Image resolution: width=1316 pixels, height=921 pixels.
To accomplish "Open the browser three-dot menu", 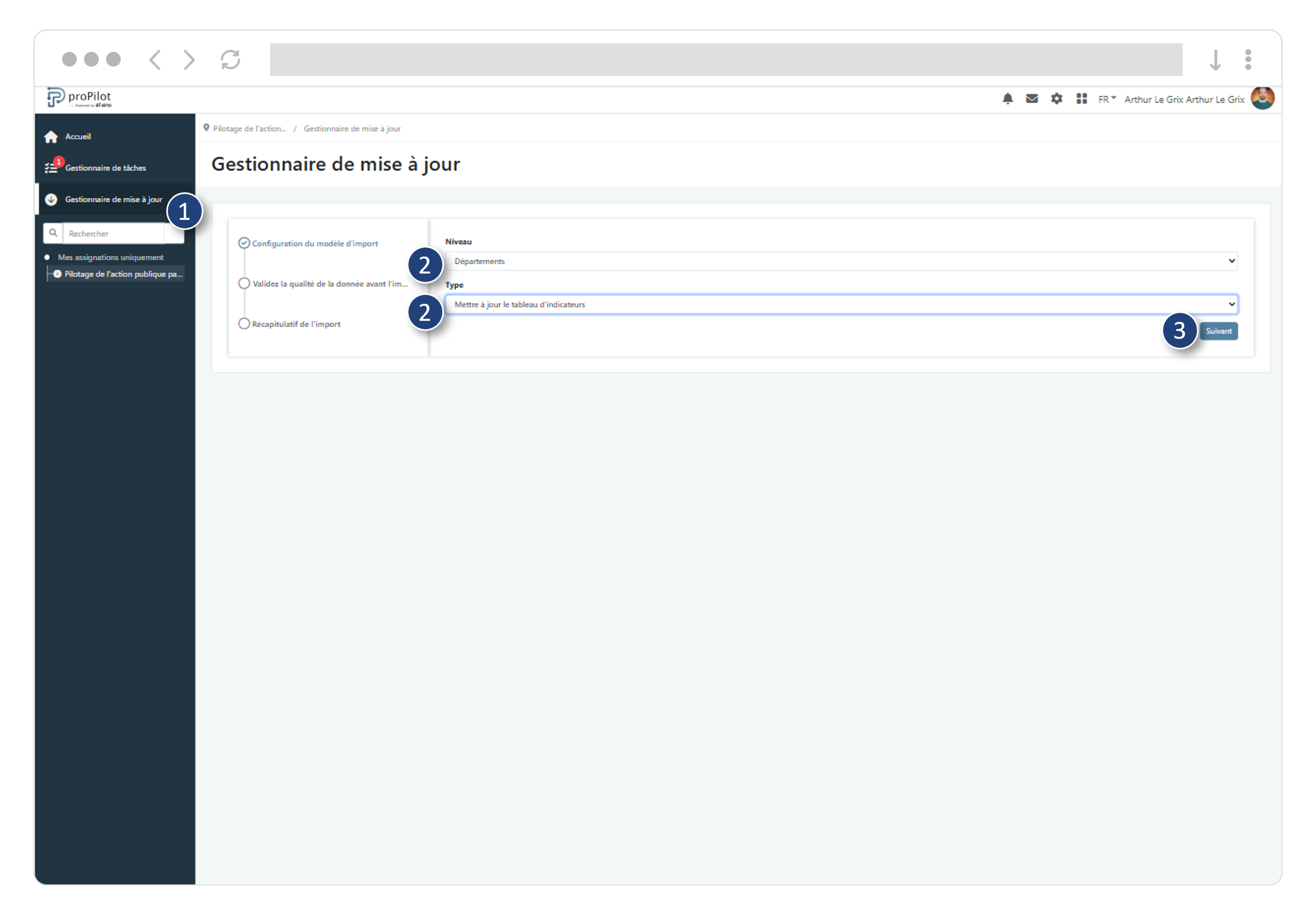I will point(1248,59).
